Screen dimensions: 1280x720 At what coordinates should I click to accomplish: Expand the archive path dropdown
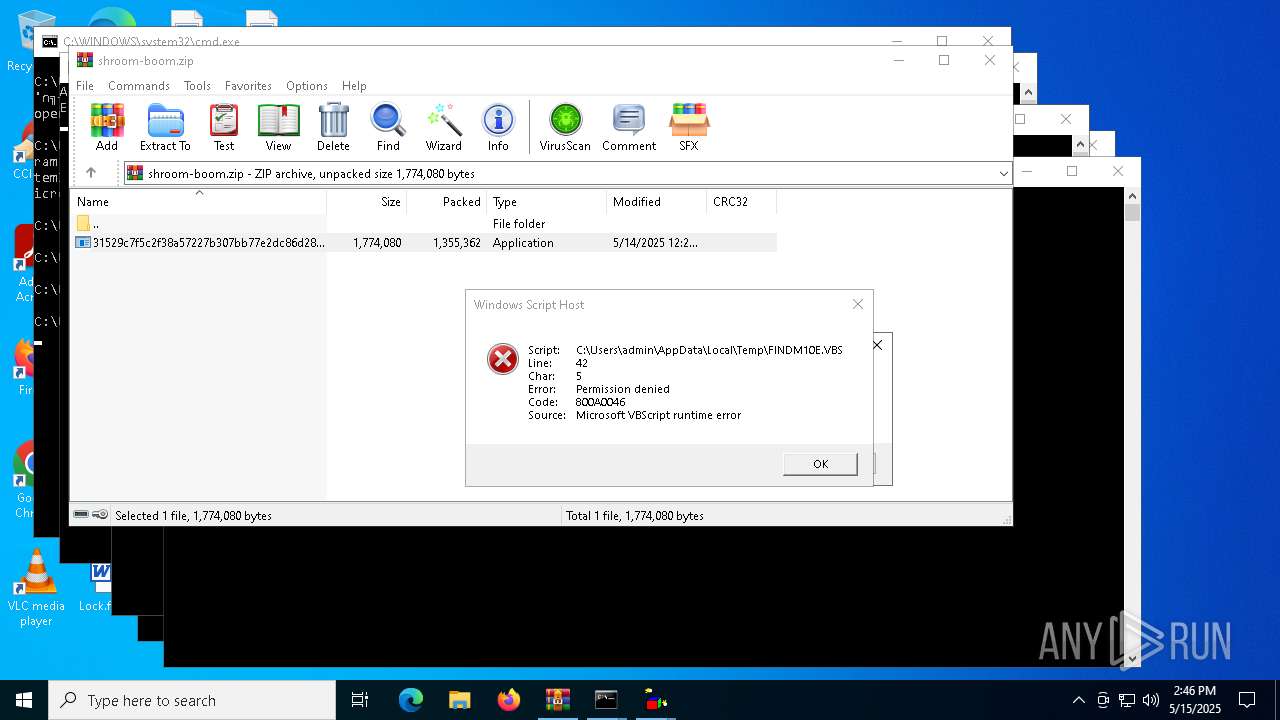tap(1003, 174)
